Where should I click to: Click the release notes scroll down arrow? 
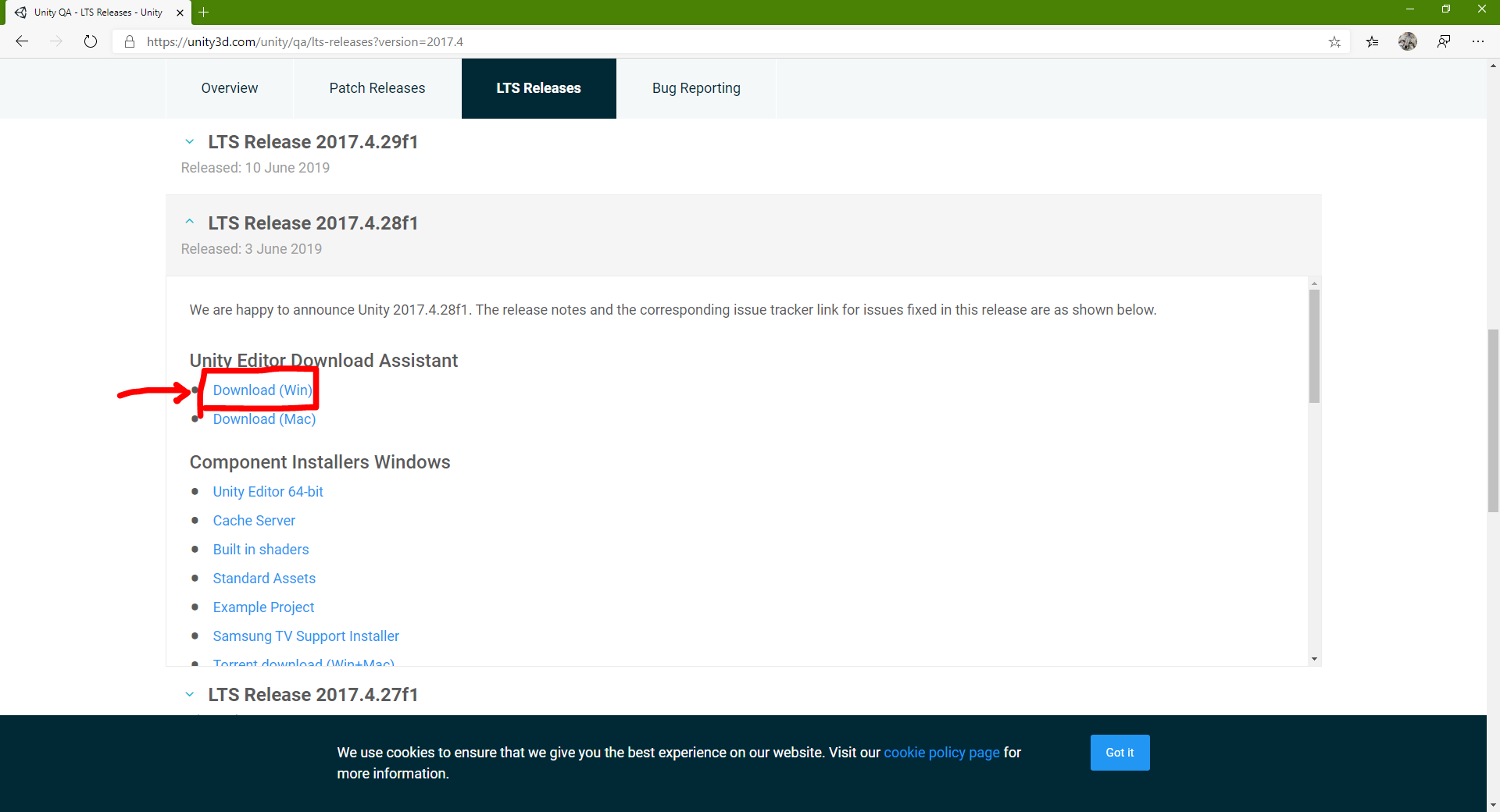(x=1314, y=659)
